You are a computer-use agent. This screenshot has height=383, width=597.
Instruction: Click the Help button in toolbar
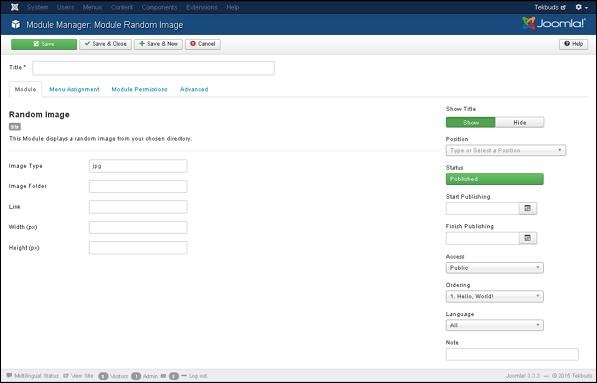click(x=573, y=44)
